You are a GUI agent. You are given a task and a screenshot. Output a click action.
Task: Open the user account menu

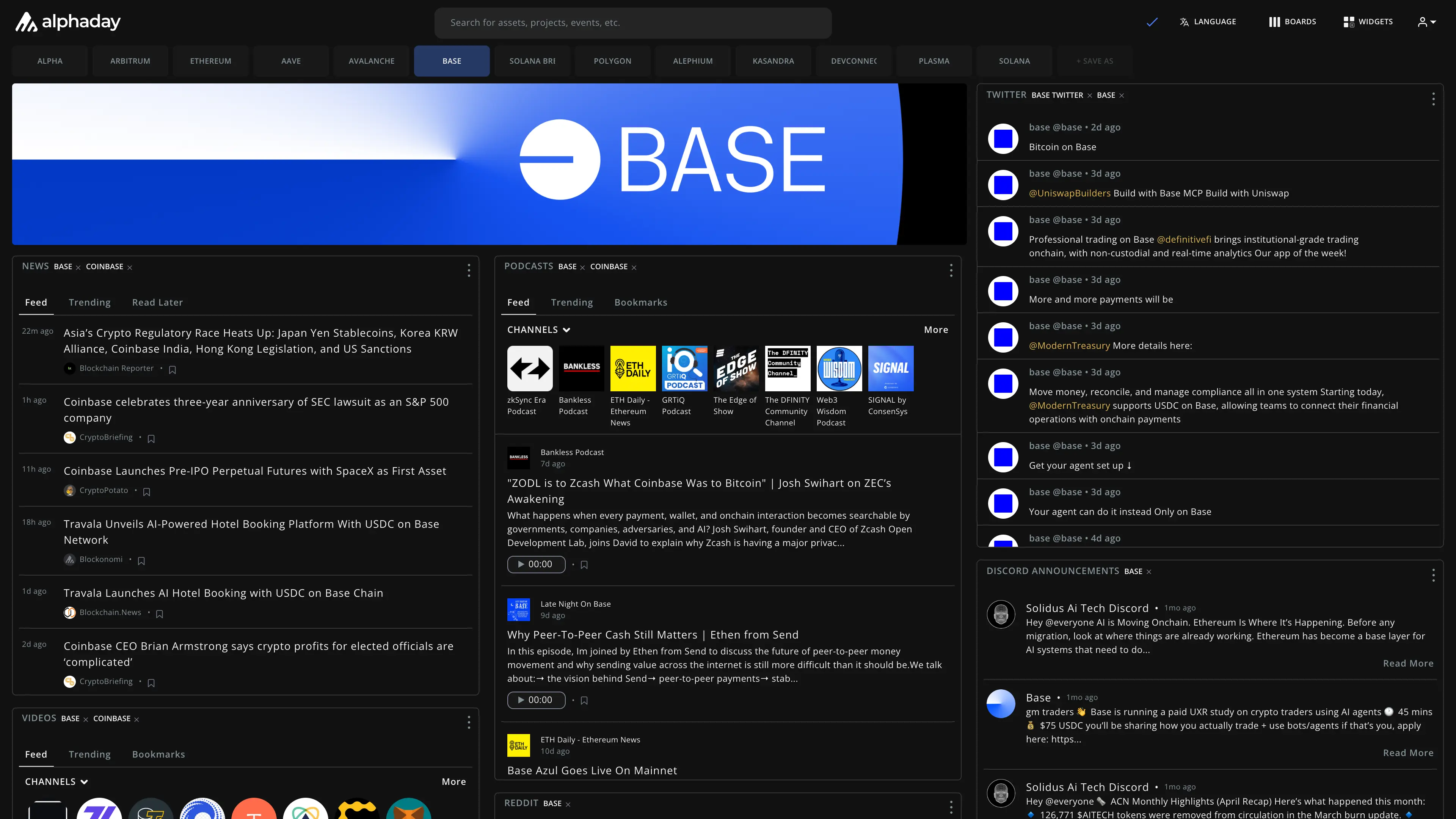click(x=1426, y=22)
